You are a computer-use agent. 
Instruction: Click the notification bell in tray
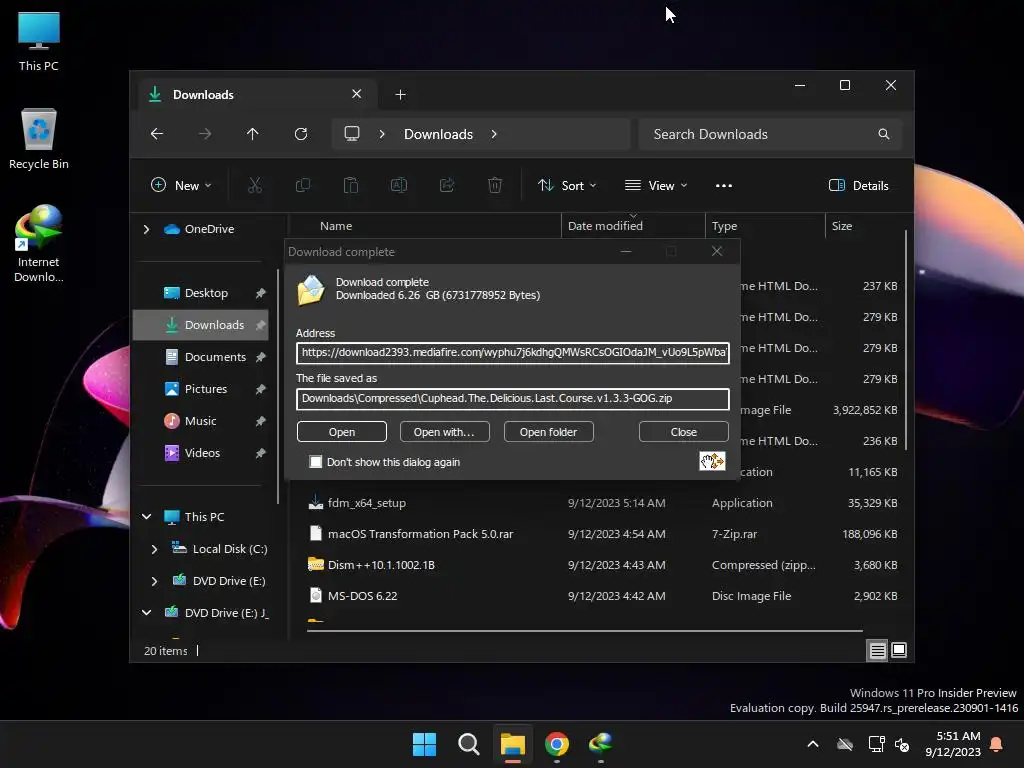[997, 744]
